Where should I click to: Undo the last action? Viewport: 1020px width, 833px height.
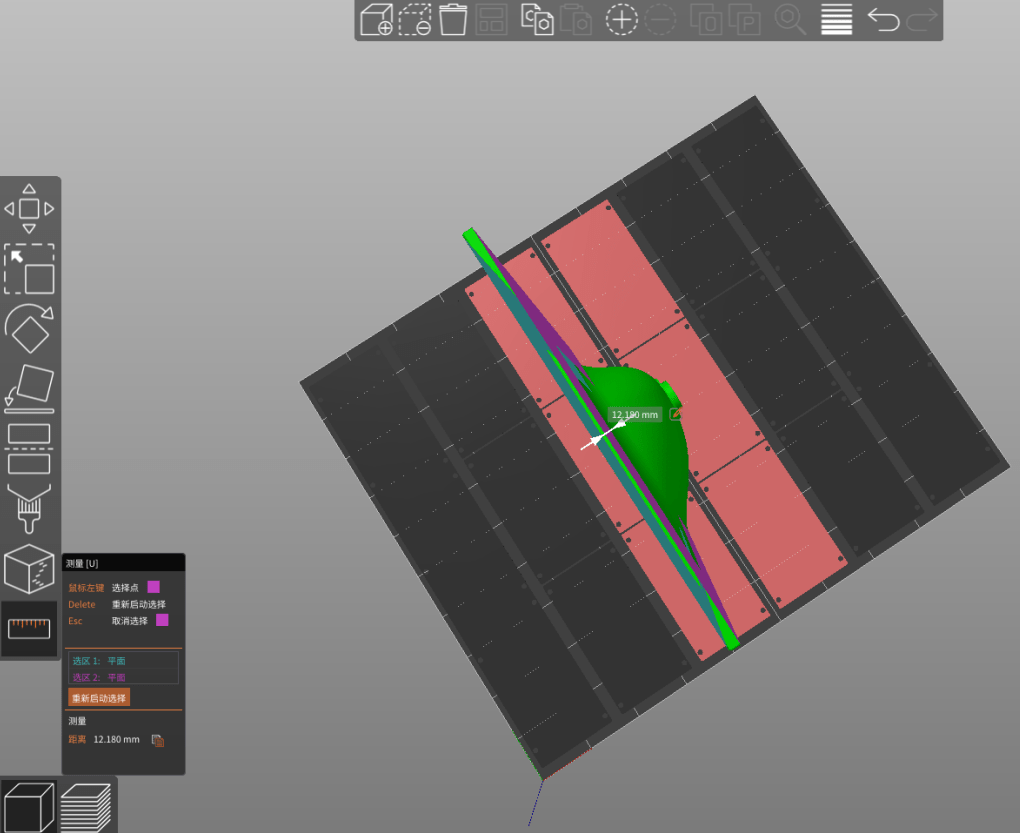882,20
